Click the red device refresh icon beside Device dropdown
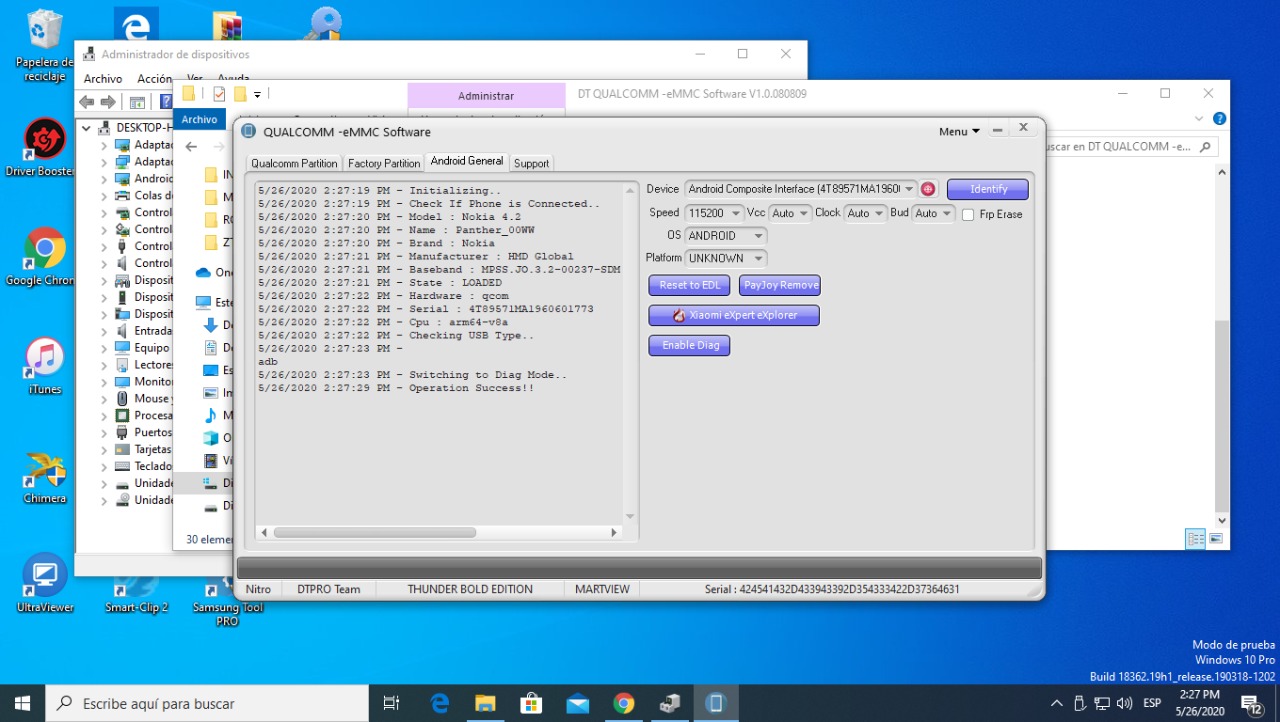Image resolution: width=1280 pixels, height=722 pixels. pyautogui.click(x=928, y=189)
